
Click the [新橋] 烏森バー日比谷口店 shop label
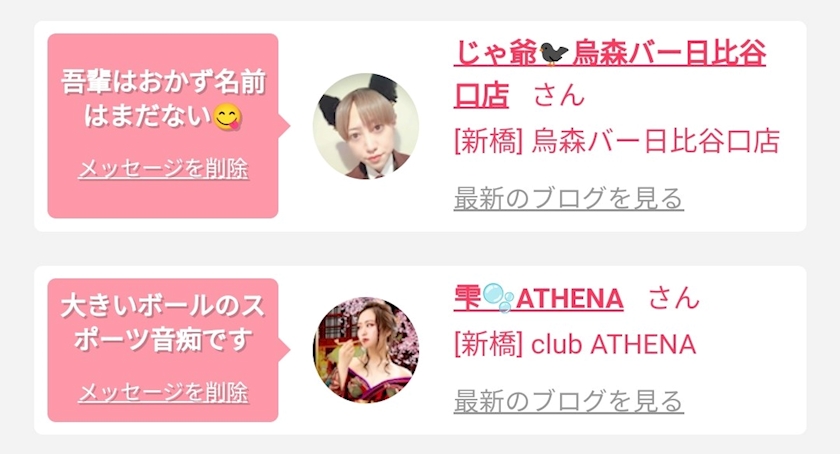point(617,141)
